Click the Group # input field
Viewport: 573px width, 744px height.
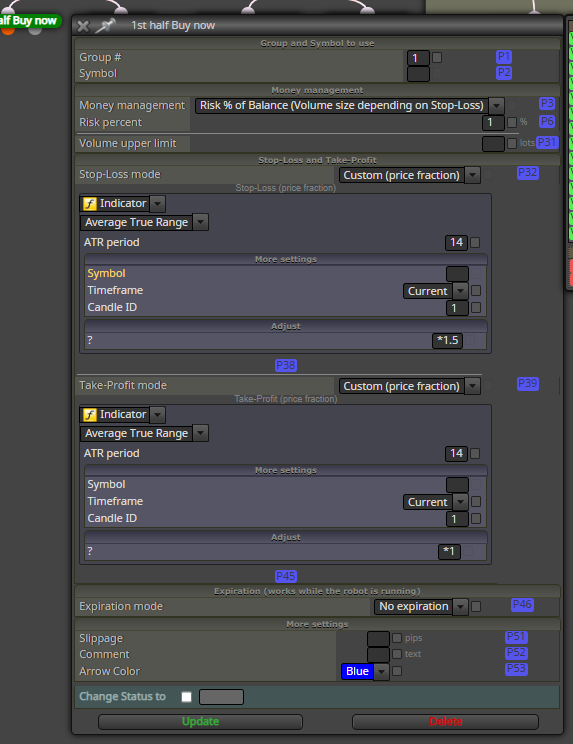pyautogui.click(x=418, y=58)
